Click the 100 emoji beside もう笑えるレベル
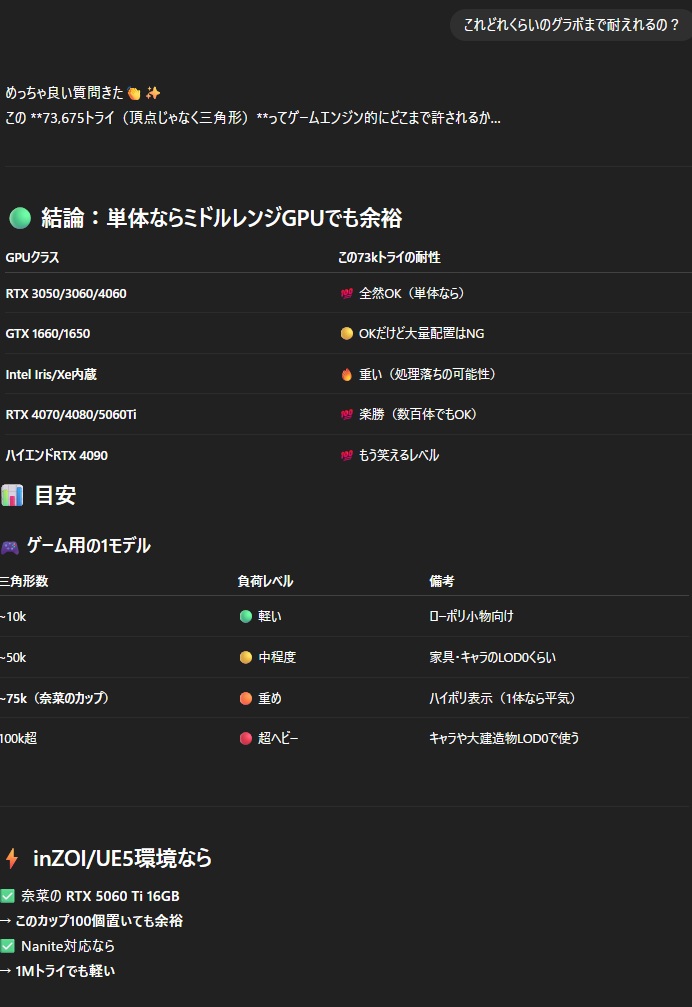 tap(347, 455)
